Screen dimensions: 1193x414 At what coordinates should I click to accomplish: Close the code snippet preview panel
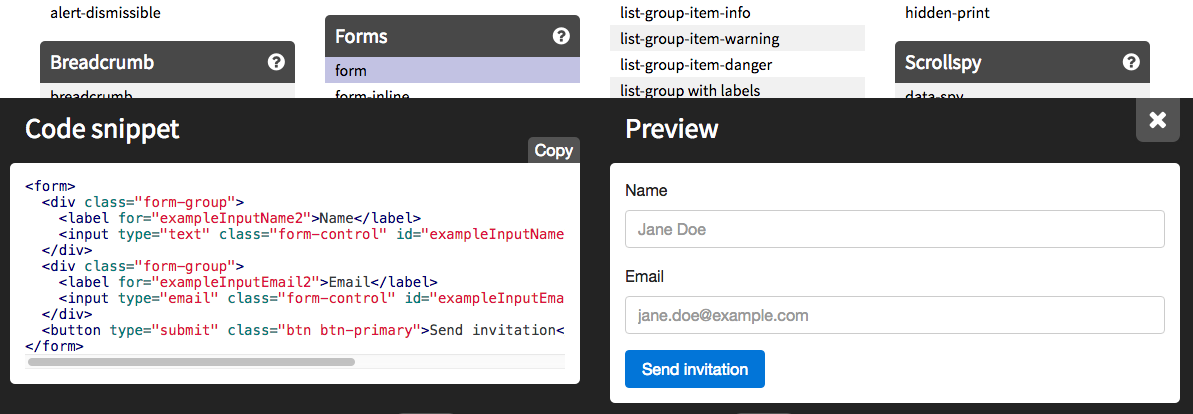click(x=1157, y=120)
